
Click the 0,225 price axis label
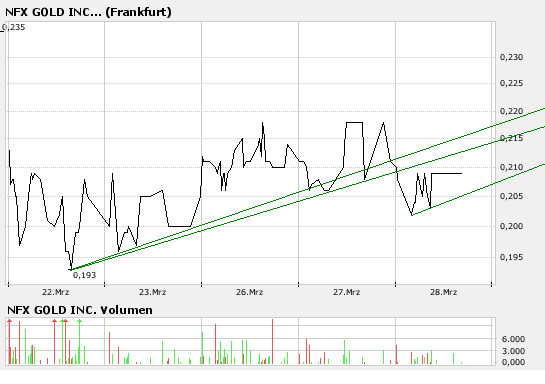coord(511,83)
